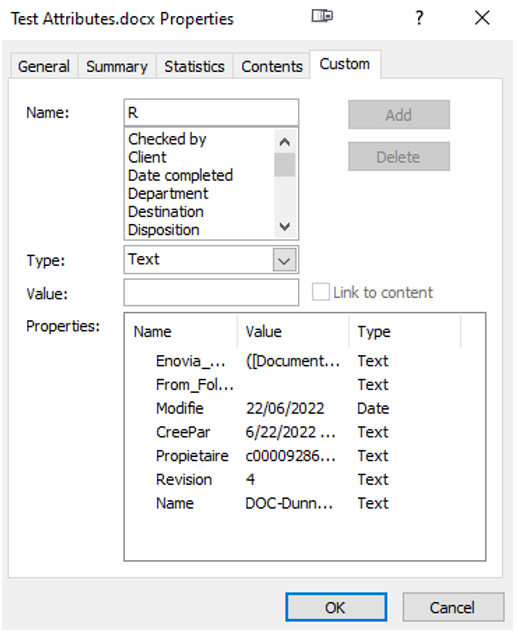The width and height of the screenshot is (518, 634).
Task: Click the title bar display icon
Action: pos(322,17)
